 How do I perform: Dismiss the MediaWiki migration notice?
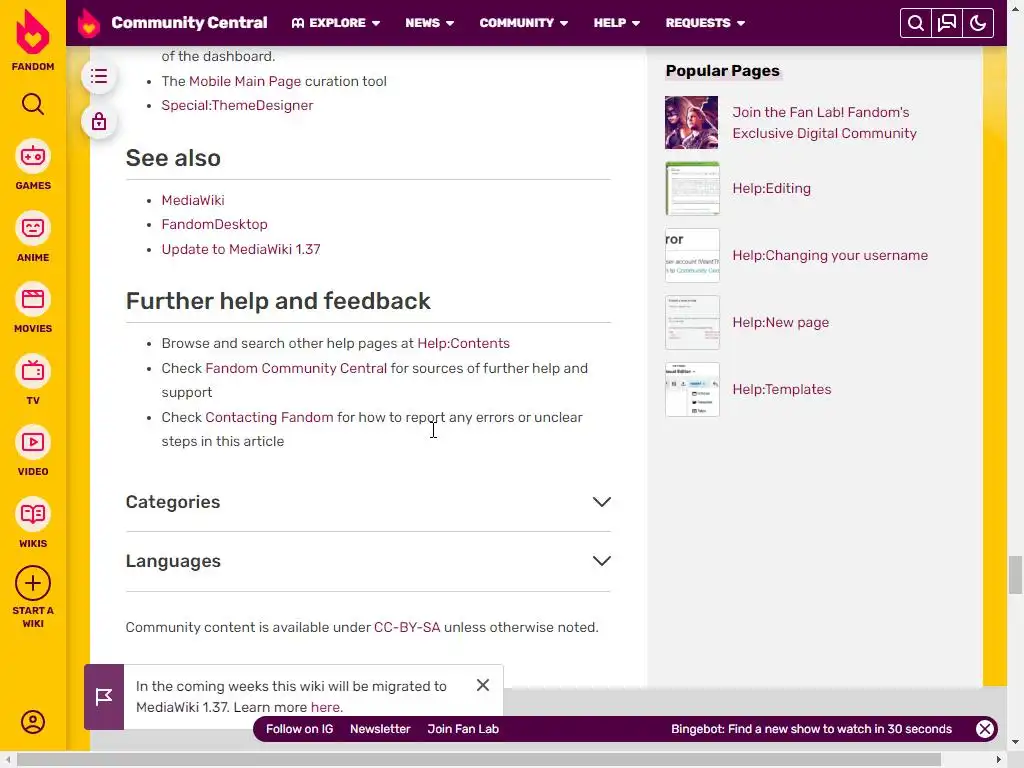483,685
